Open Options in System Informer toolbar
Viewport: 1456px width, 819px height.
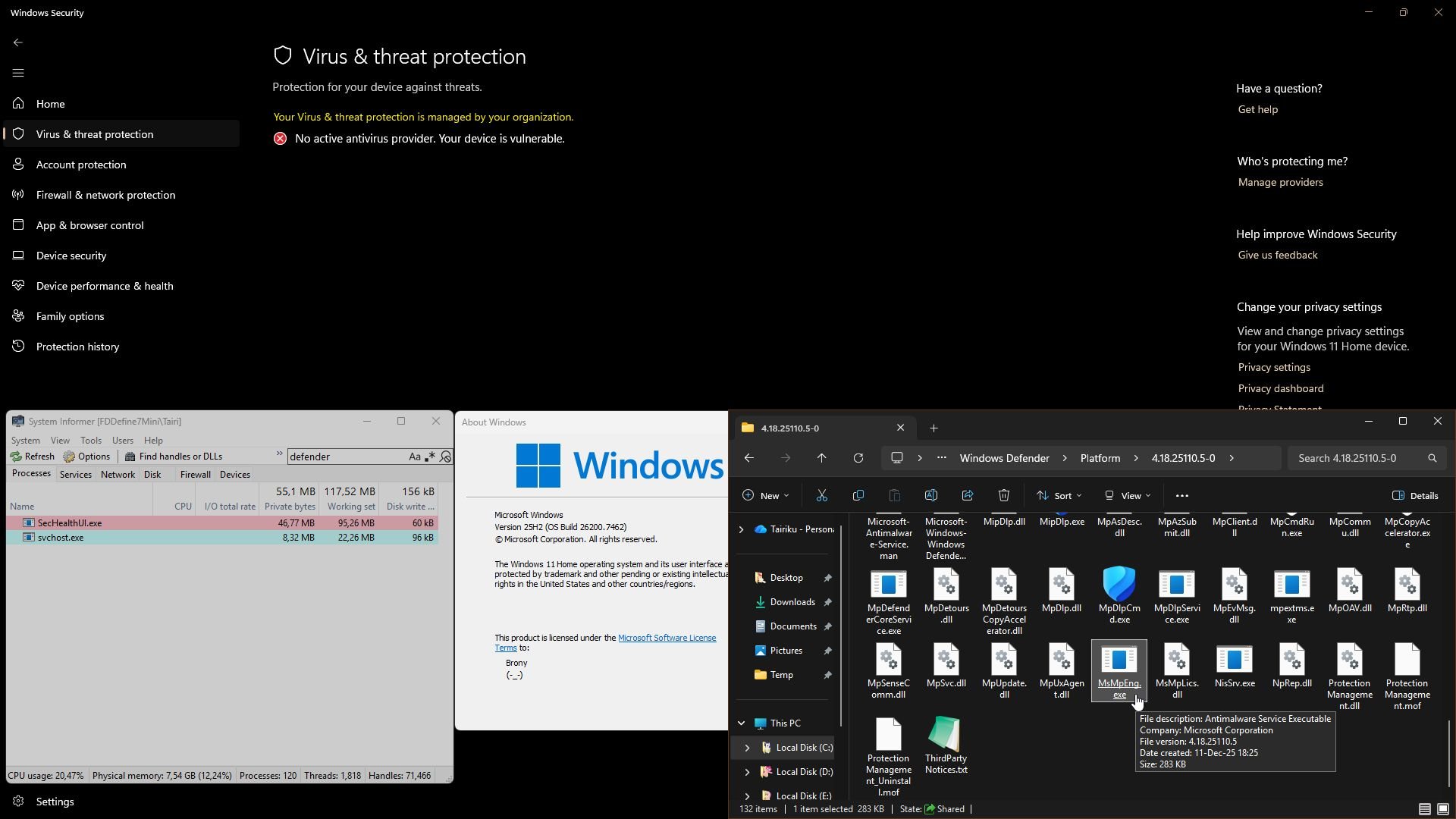(x=87, y=457)
